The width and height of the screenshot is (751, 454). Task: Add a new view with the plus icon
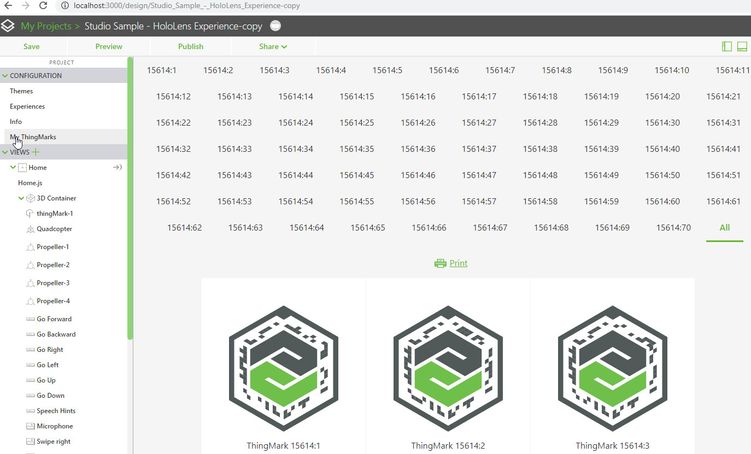[x=36, y=152]
